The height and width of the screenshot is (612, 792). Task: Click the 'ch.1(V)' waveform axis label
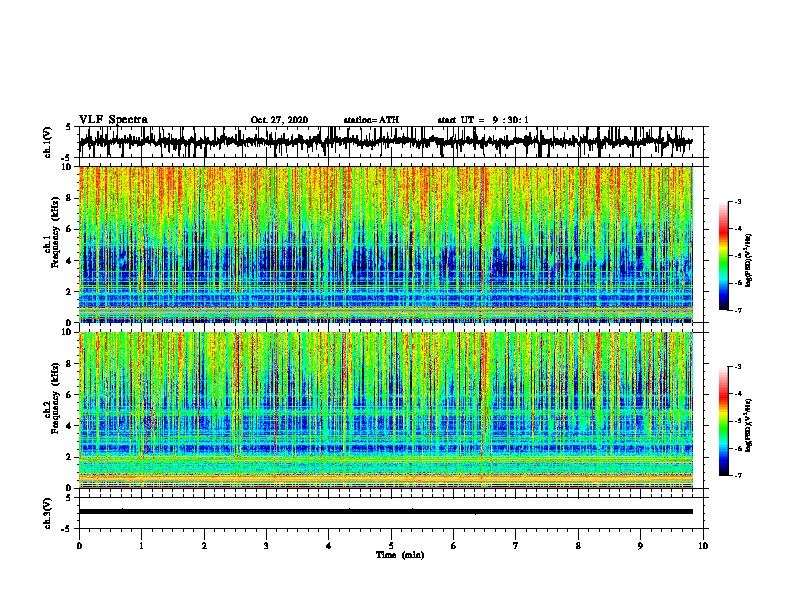coord(48,142)
